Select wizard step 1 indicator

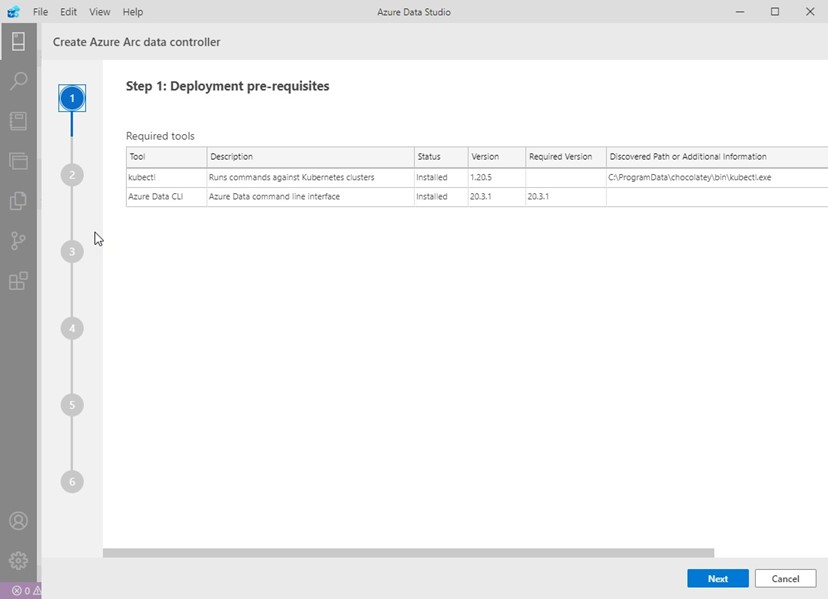tap(72, 98)
